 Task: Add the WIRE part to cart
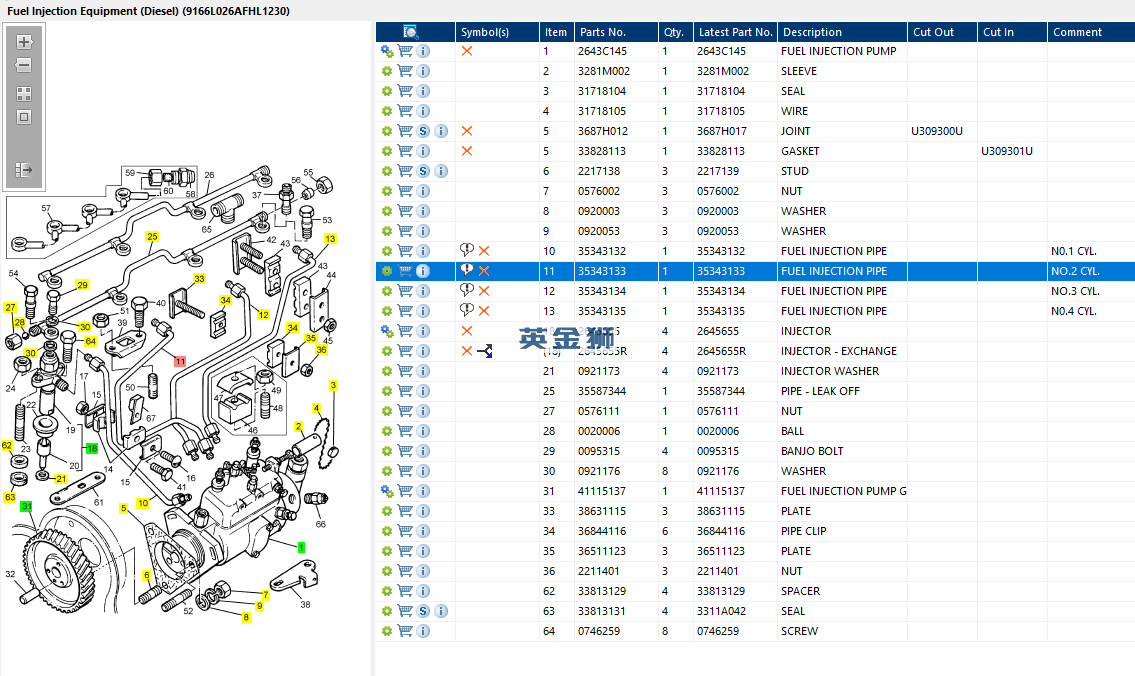click(x=405, y=111)
